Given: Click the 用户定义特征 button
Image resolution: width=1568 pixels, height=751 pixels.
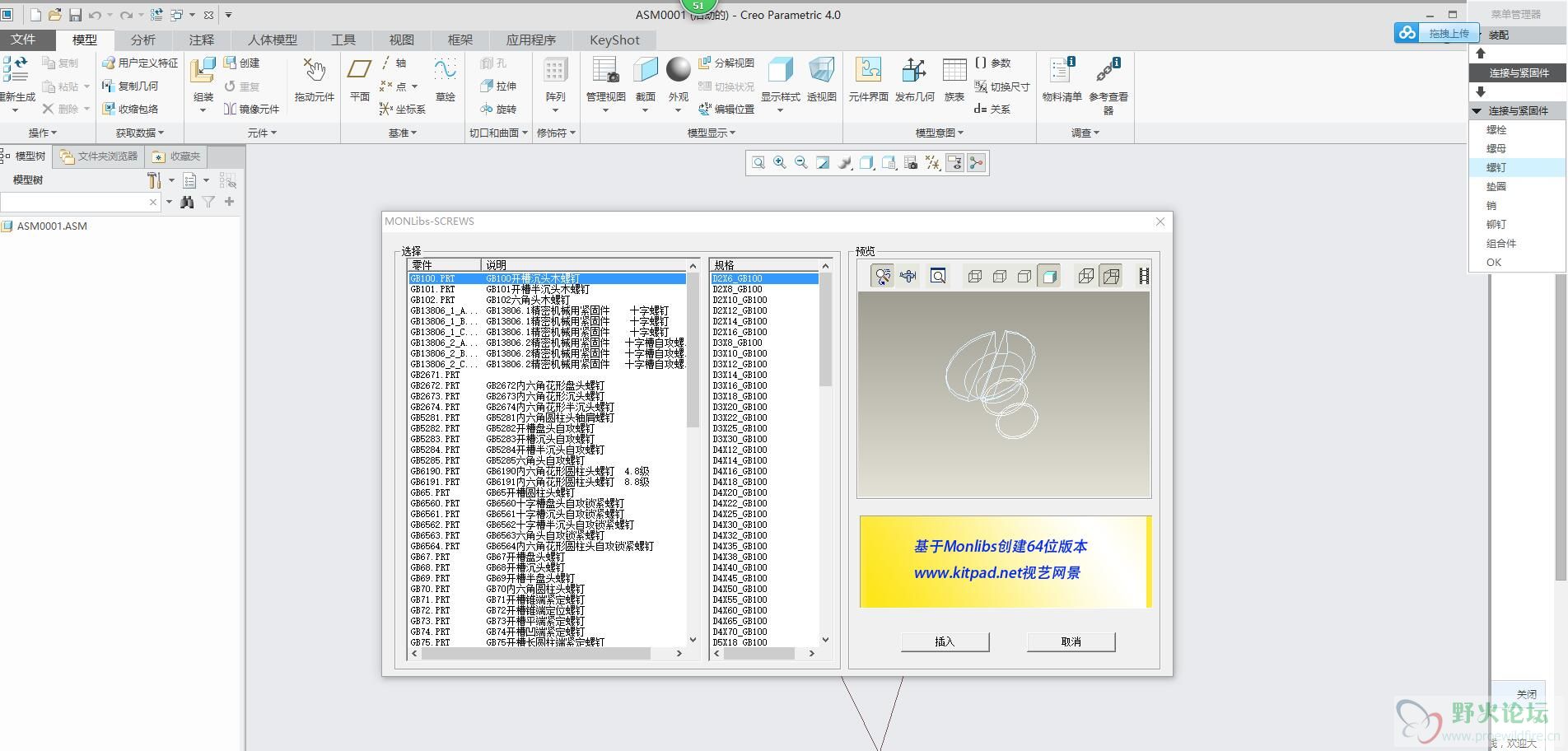Looking at the screenshot, I should point(139,63).
